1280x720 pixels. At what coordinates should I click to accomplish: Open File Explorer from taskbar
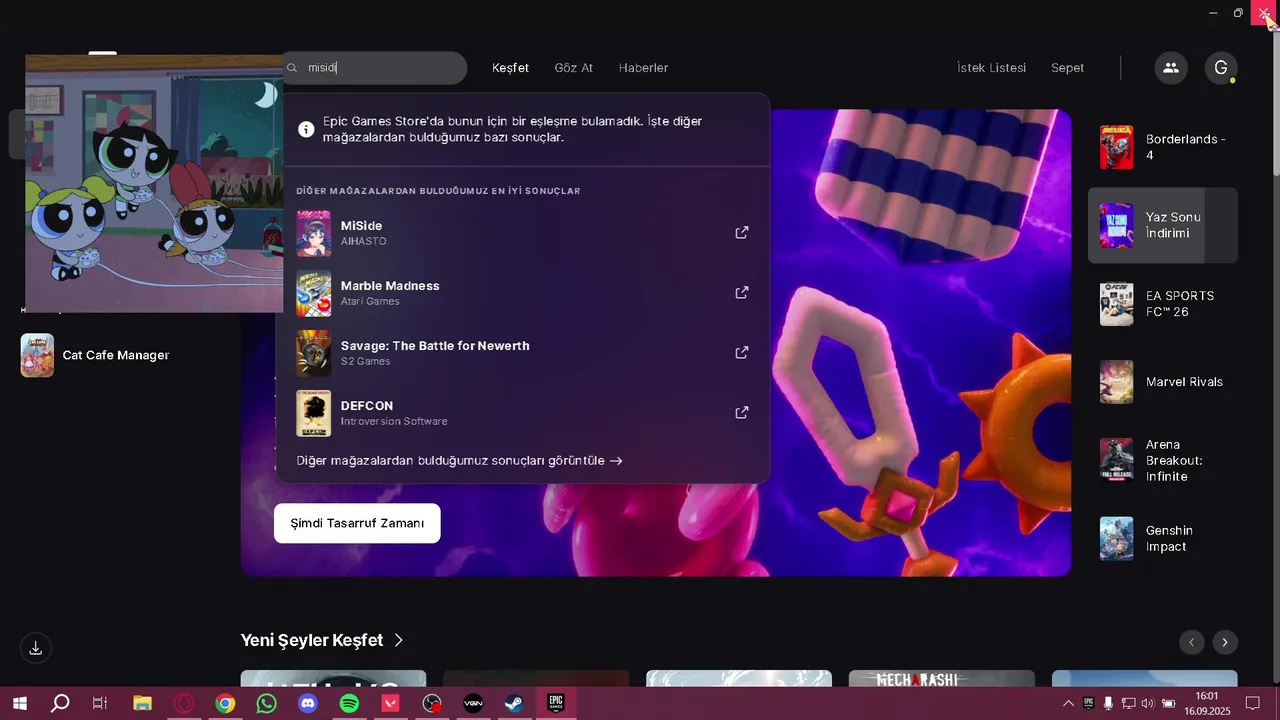[x=142, y=703]
